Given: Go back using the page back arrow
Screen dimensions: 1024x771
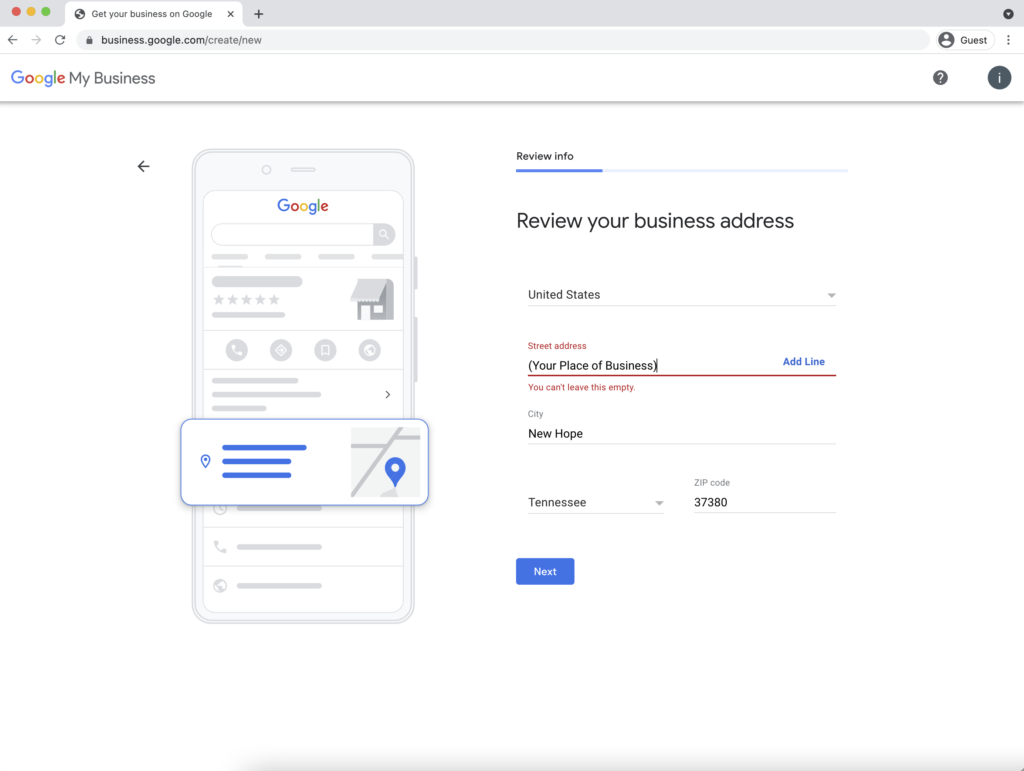Looking at the screenshot, I should coord(144,166).
